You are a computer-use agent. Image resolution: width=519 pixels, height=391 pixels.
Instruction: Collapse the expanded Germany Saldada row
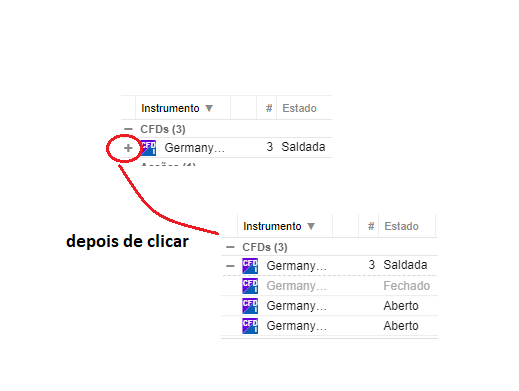230,266
